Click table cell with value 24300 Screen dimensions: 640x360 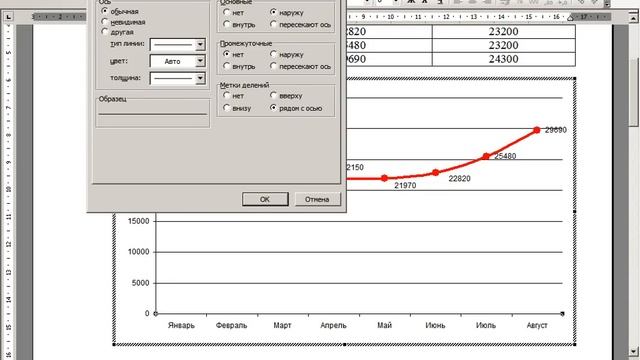[504, 59]
